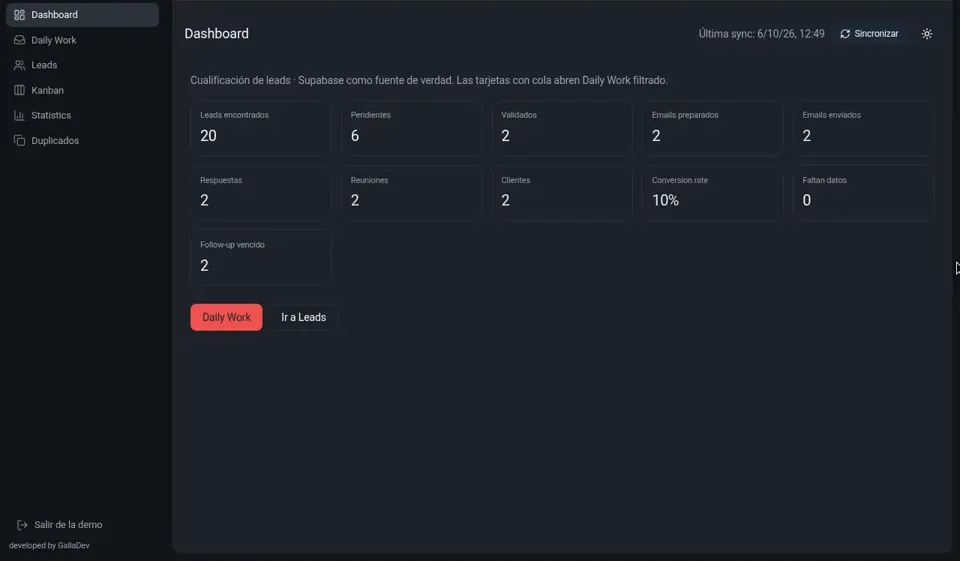Click the Leads people icon
Screen dimensions: 960x561
click(20, 65)
